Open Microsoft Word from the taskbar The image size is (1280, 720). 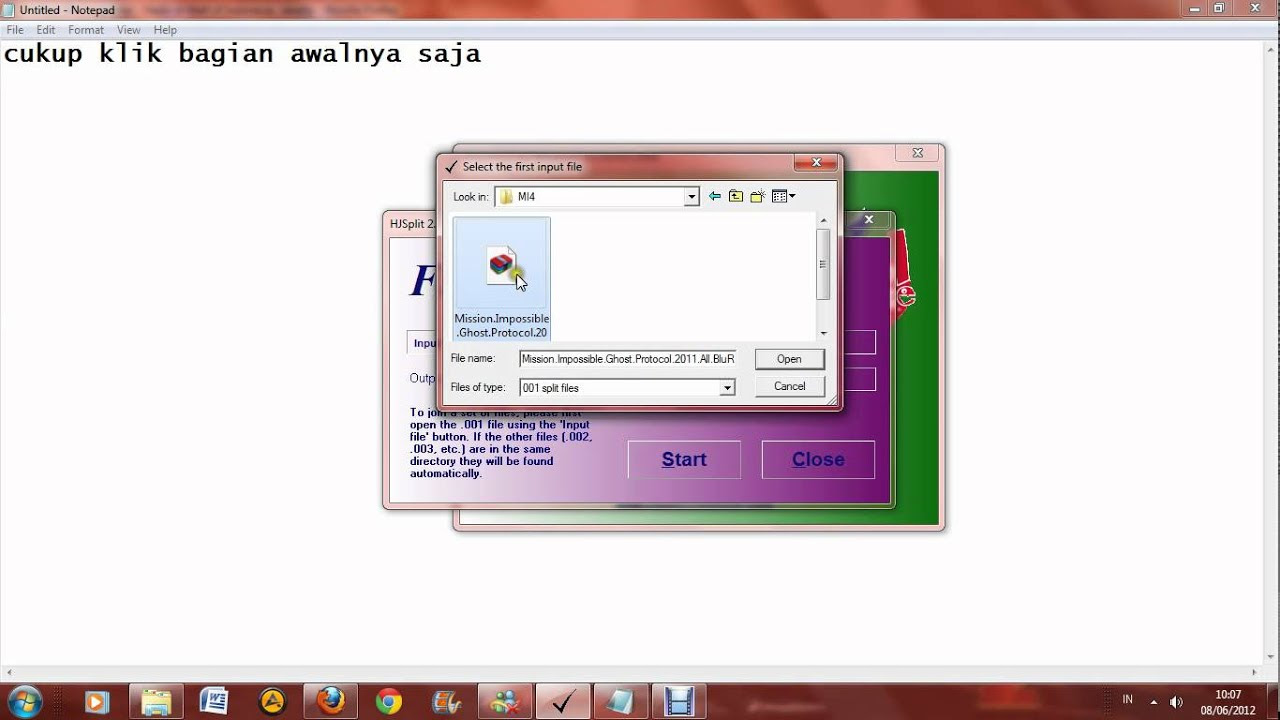point(214,700)
